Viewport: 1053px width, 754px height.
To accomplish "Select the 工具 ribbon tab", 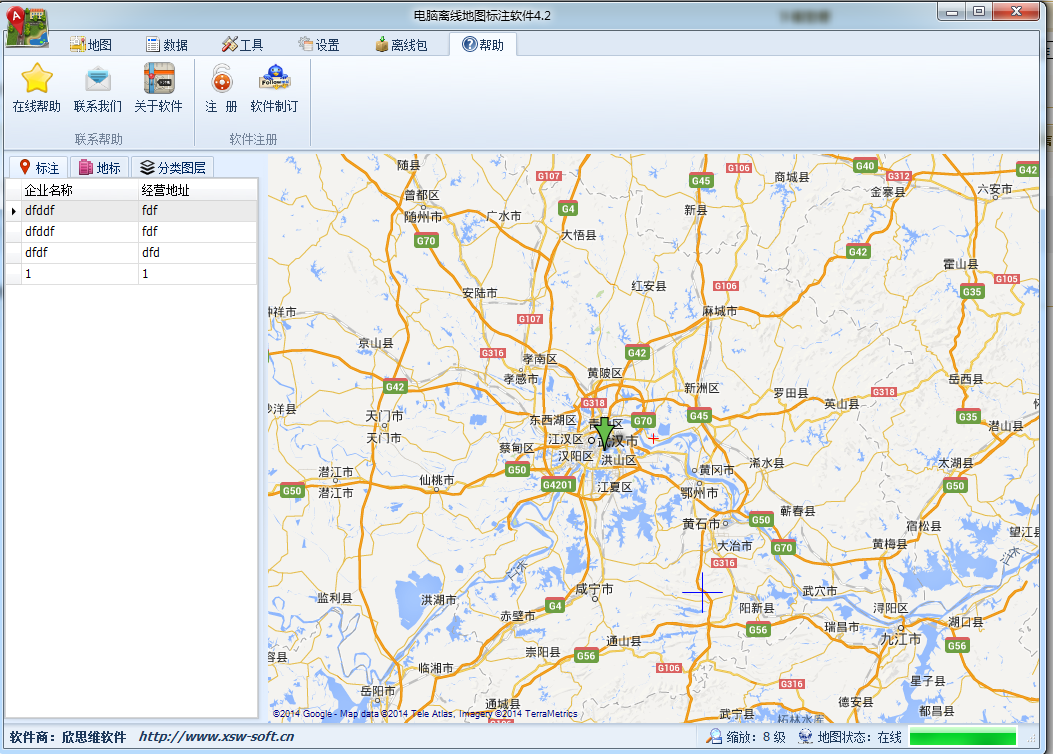I will tap(242, 45).
